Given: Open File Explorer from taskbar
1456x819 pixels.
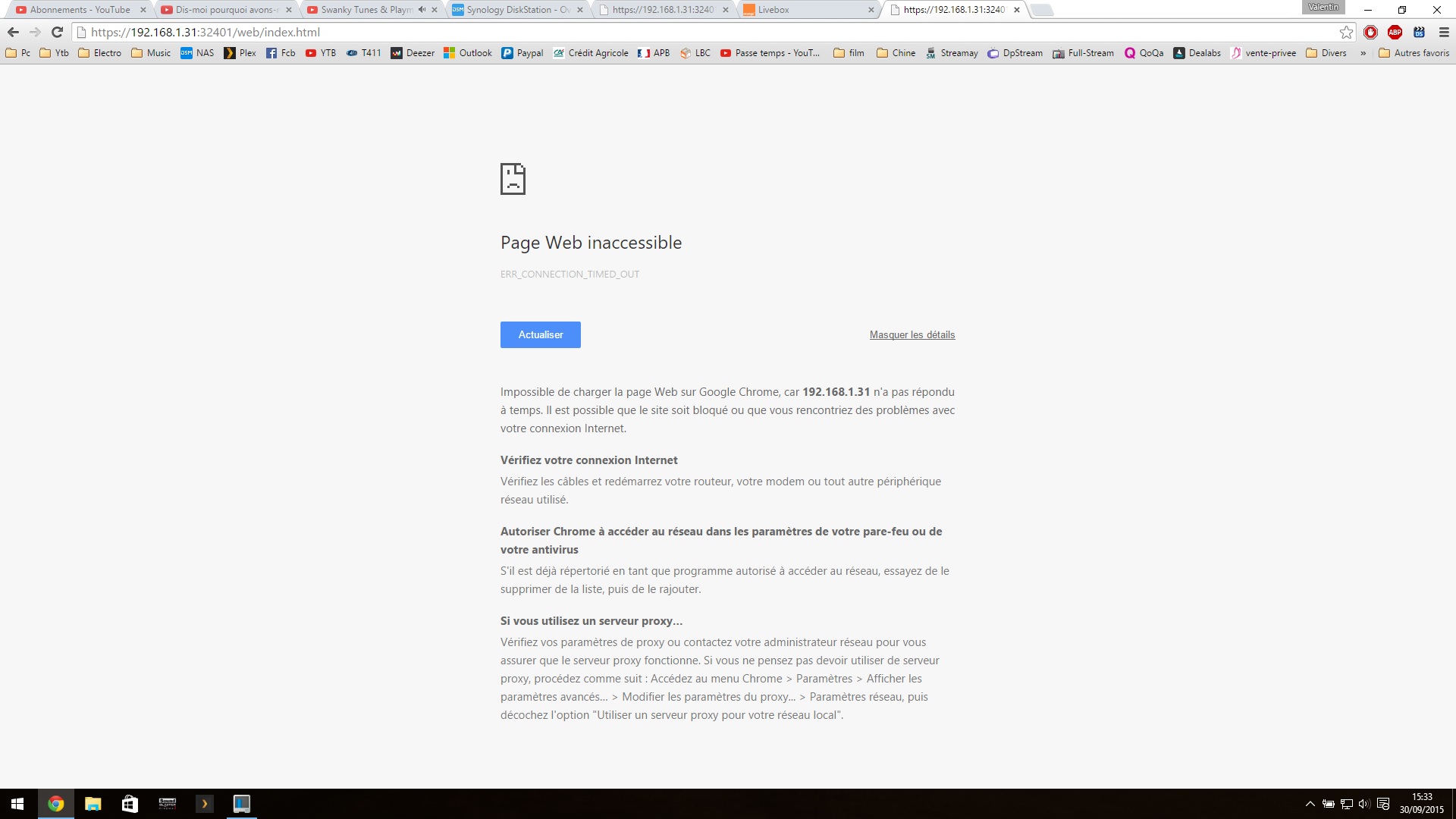Looking at the screenshot, I should 93,804.
